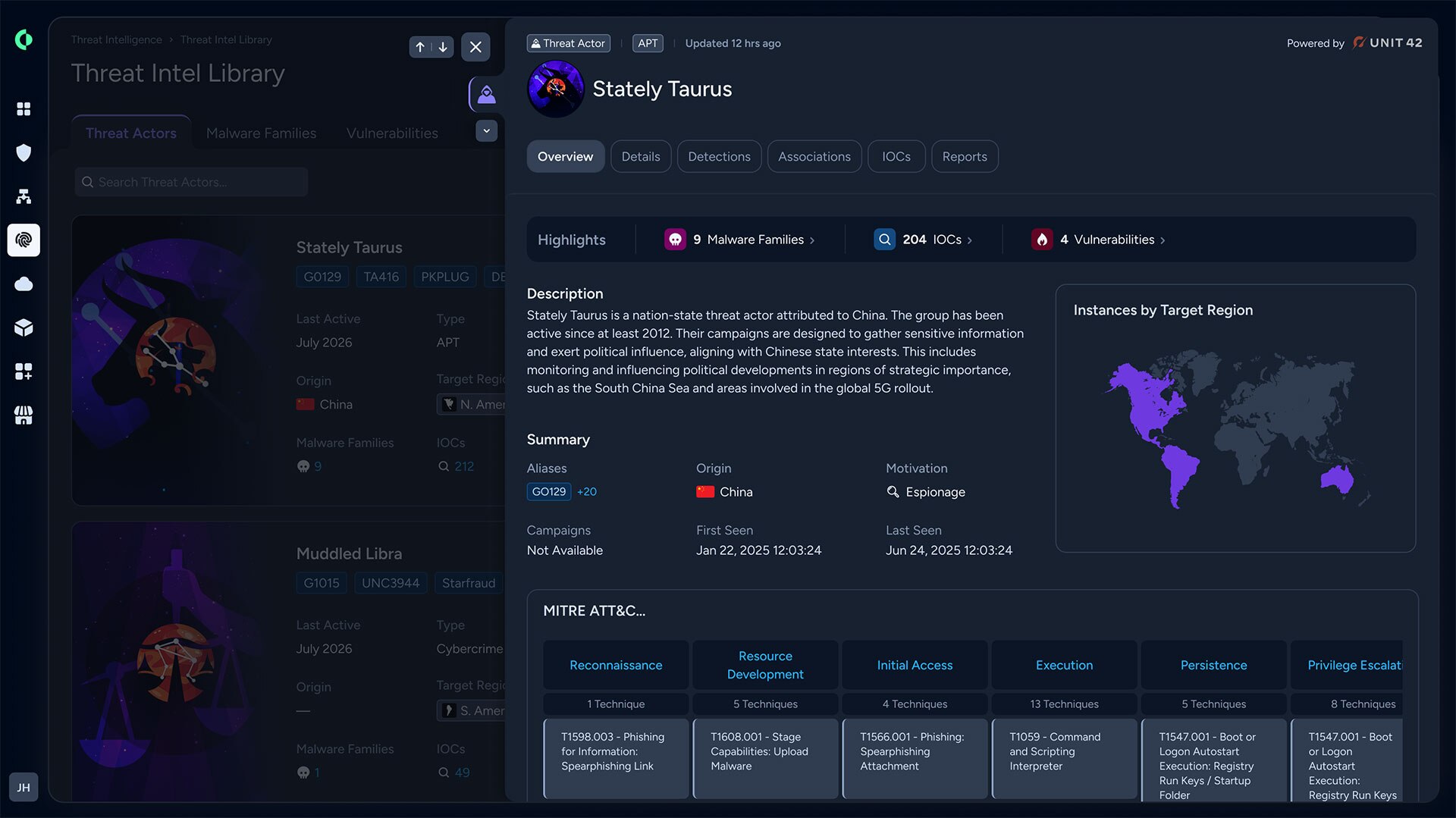Open the cube icon in sidebar
The image size is (1456, 818).
[24, 328]
